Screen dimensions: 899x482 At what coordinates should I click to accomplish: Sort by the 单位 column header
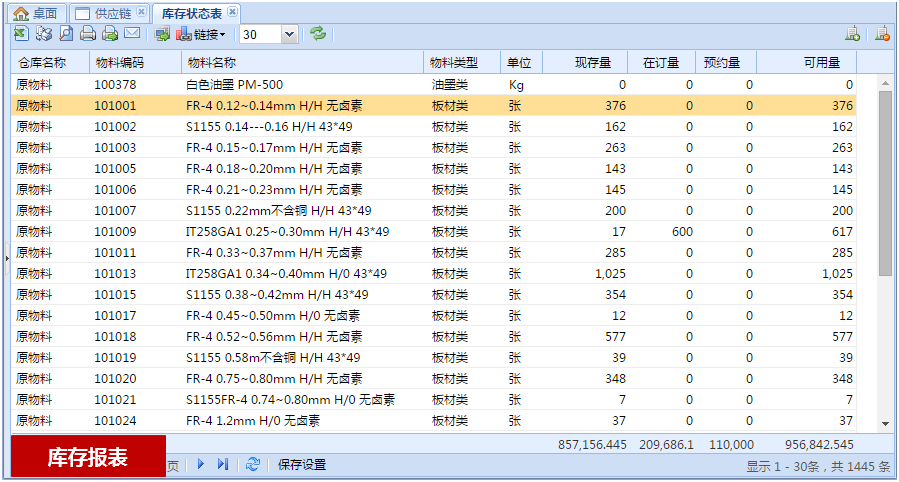click(x=521, y=62)
